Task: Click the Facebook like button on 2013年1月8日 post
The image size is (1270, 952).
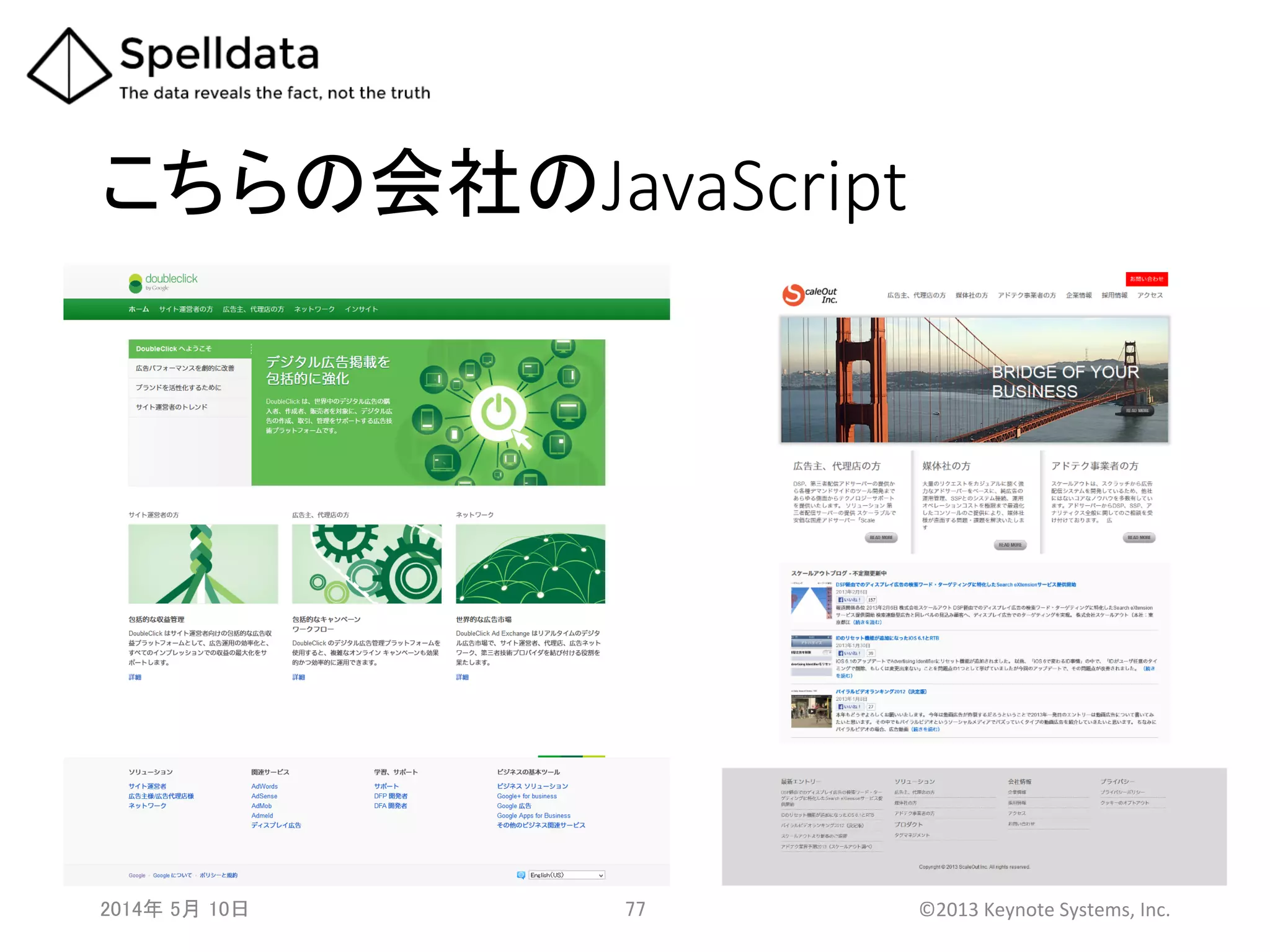Action: pos(849,707)
